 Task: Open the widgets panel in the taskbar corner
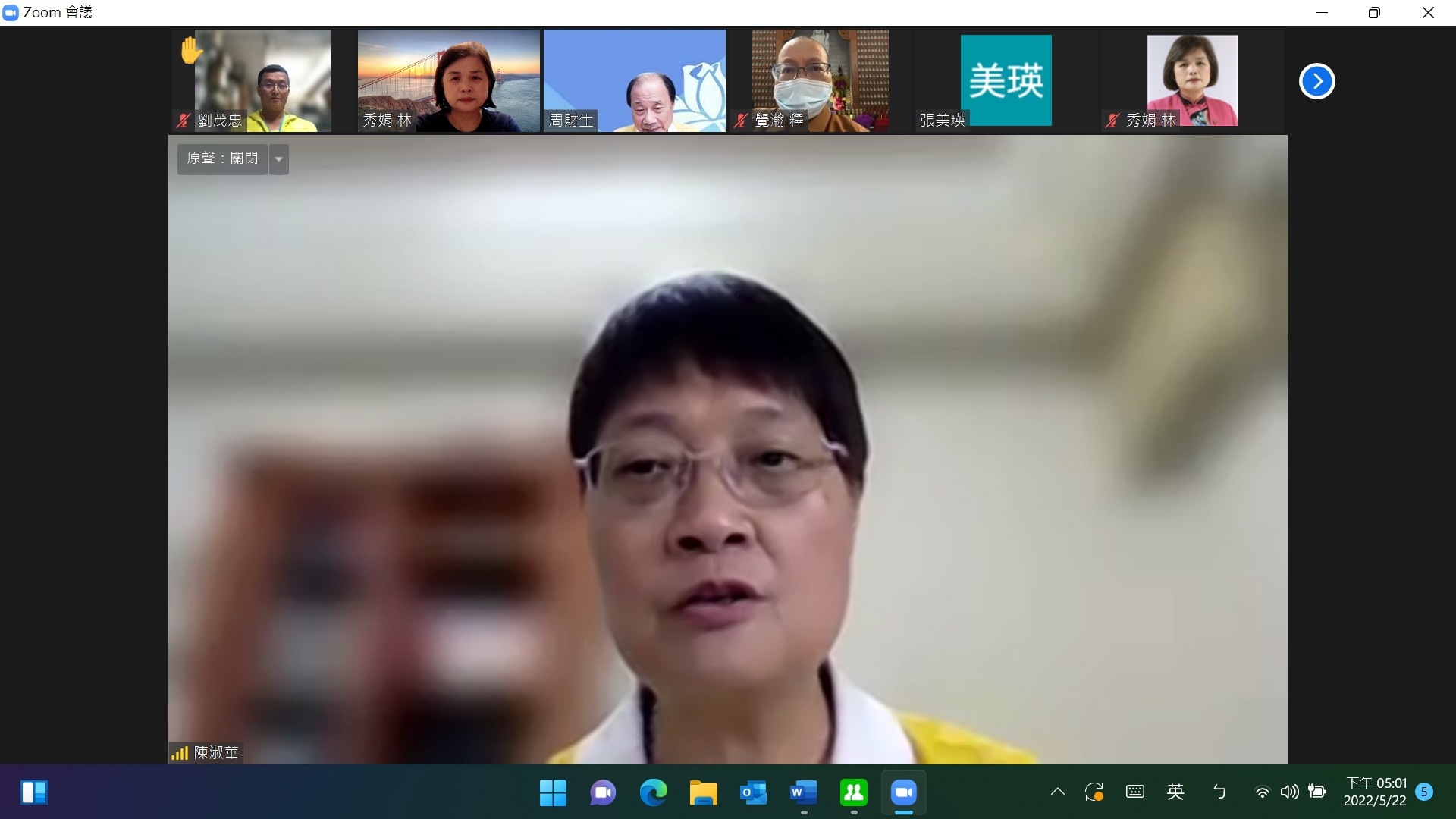click(34, 792)
